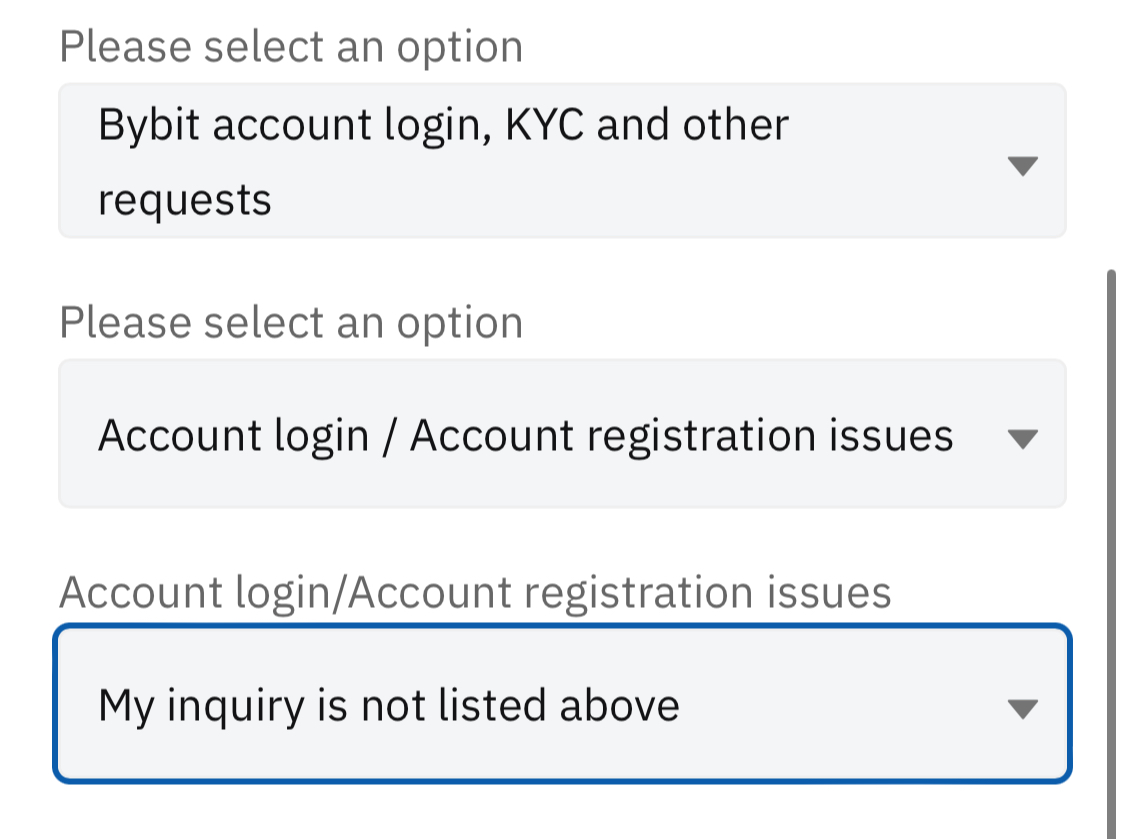The width and height of the screenshot is (1125, 839).
Task: Click arrow beside Bybit account login option
Action: coord(1021,166)
